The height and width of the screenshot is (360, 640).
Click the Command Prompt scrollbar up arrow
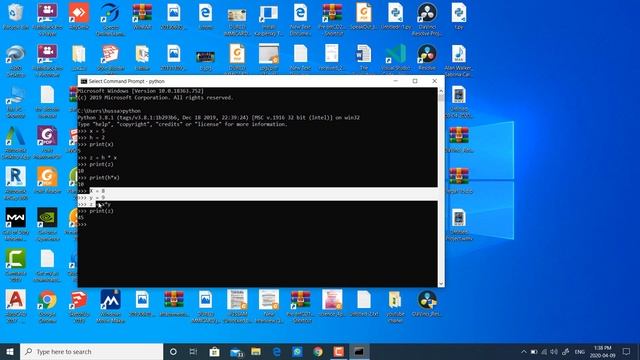pos(441,91)
